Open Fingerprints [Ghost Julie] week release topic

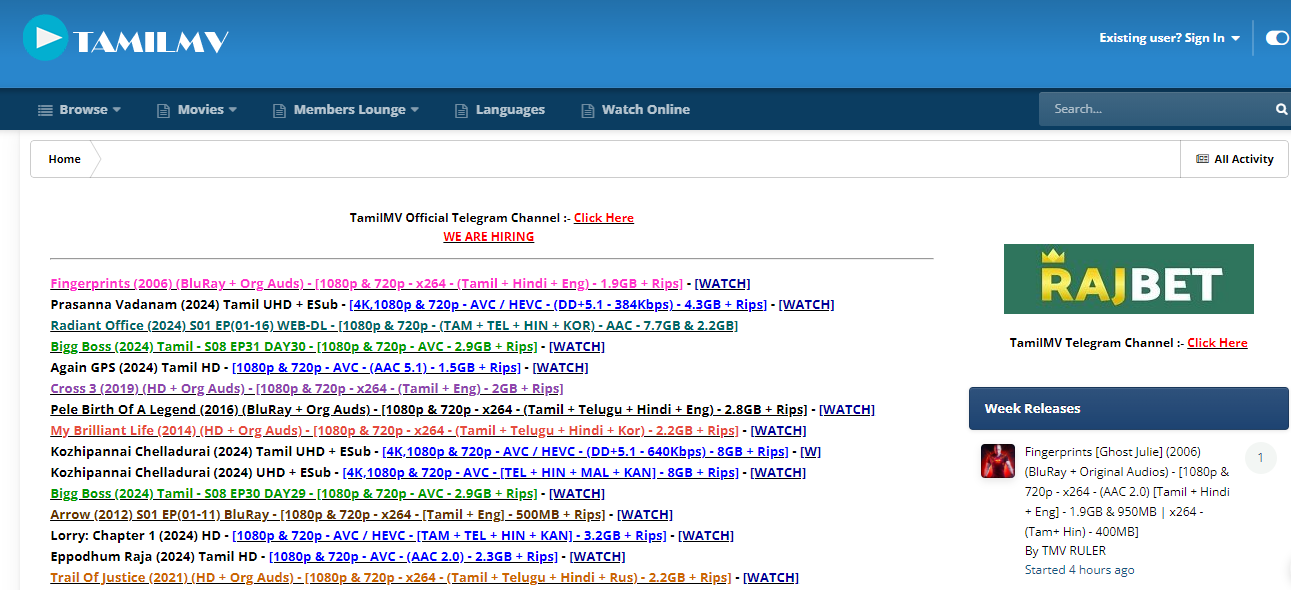pyautogui.click(x=1128, y=492)
